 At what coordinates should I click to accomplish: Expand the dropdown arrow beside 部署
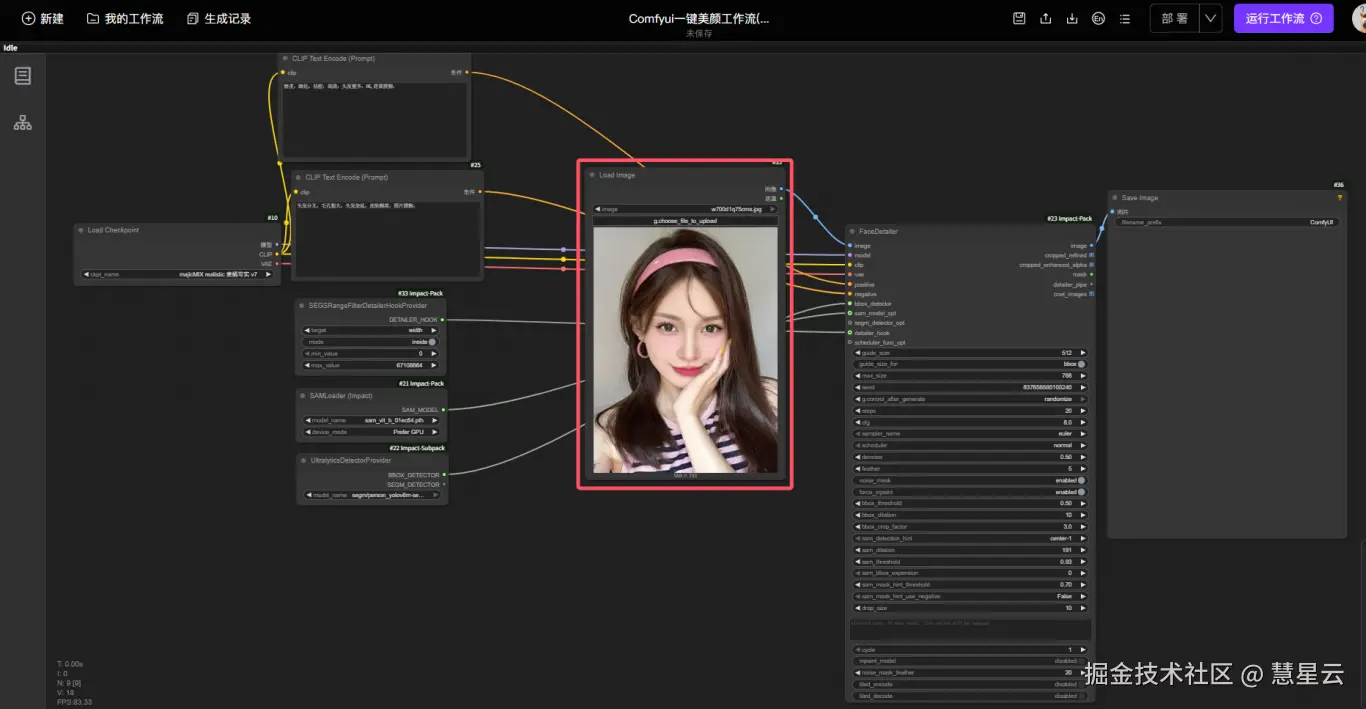(1210, 18)
